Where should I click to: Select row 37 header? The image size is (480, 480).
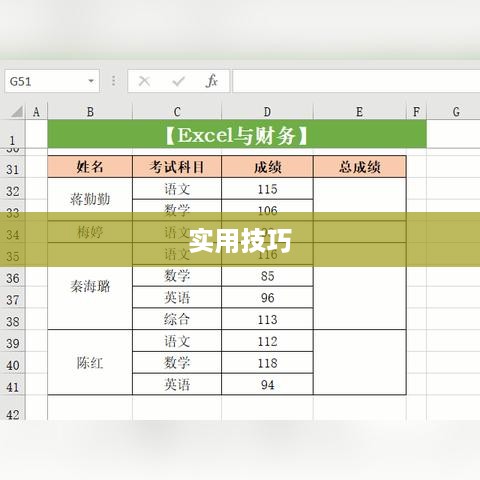[x=12, y=297]
